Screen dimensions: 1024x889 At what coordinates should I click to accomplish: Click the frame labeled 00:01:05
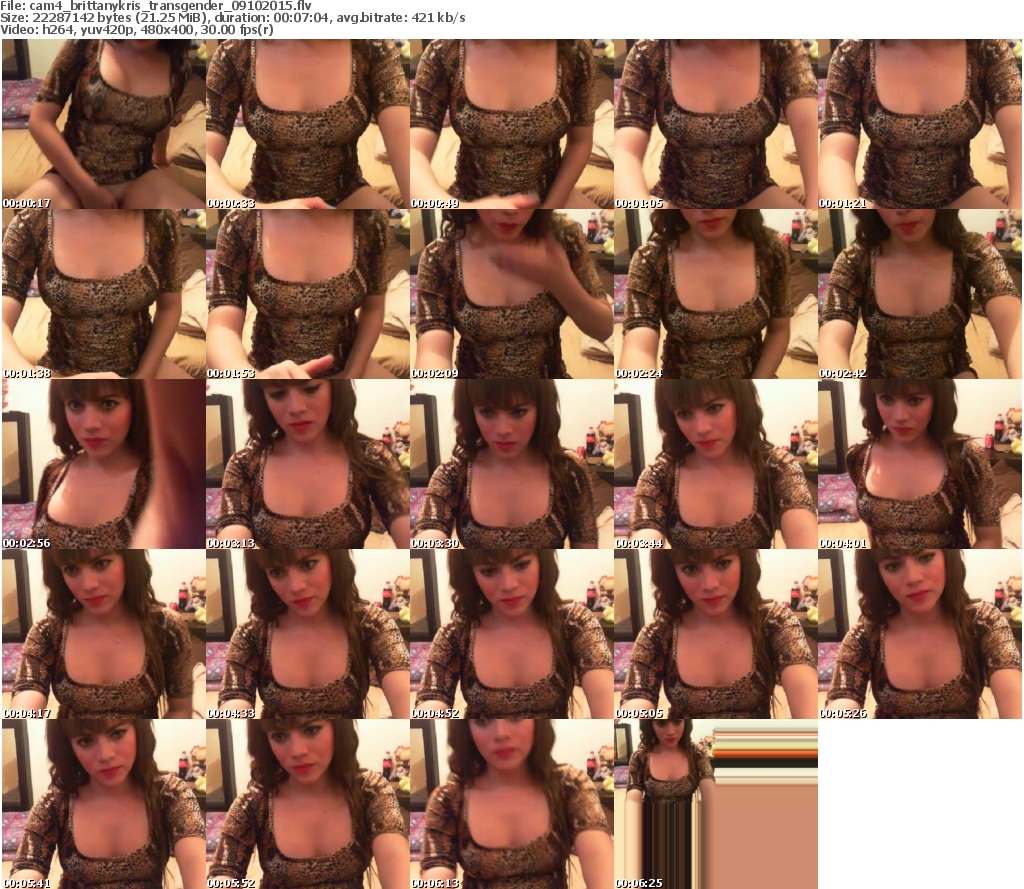[716, 124]
